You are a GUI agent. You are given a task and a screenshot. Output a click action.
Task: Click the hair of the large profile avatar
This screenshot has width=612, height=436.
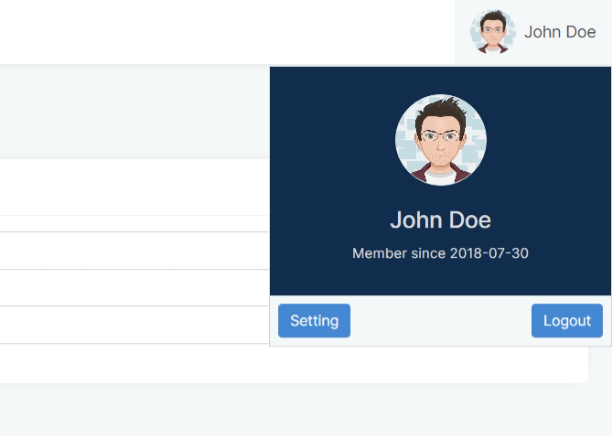441,110
